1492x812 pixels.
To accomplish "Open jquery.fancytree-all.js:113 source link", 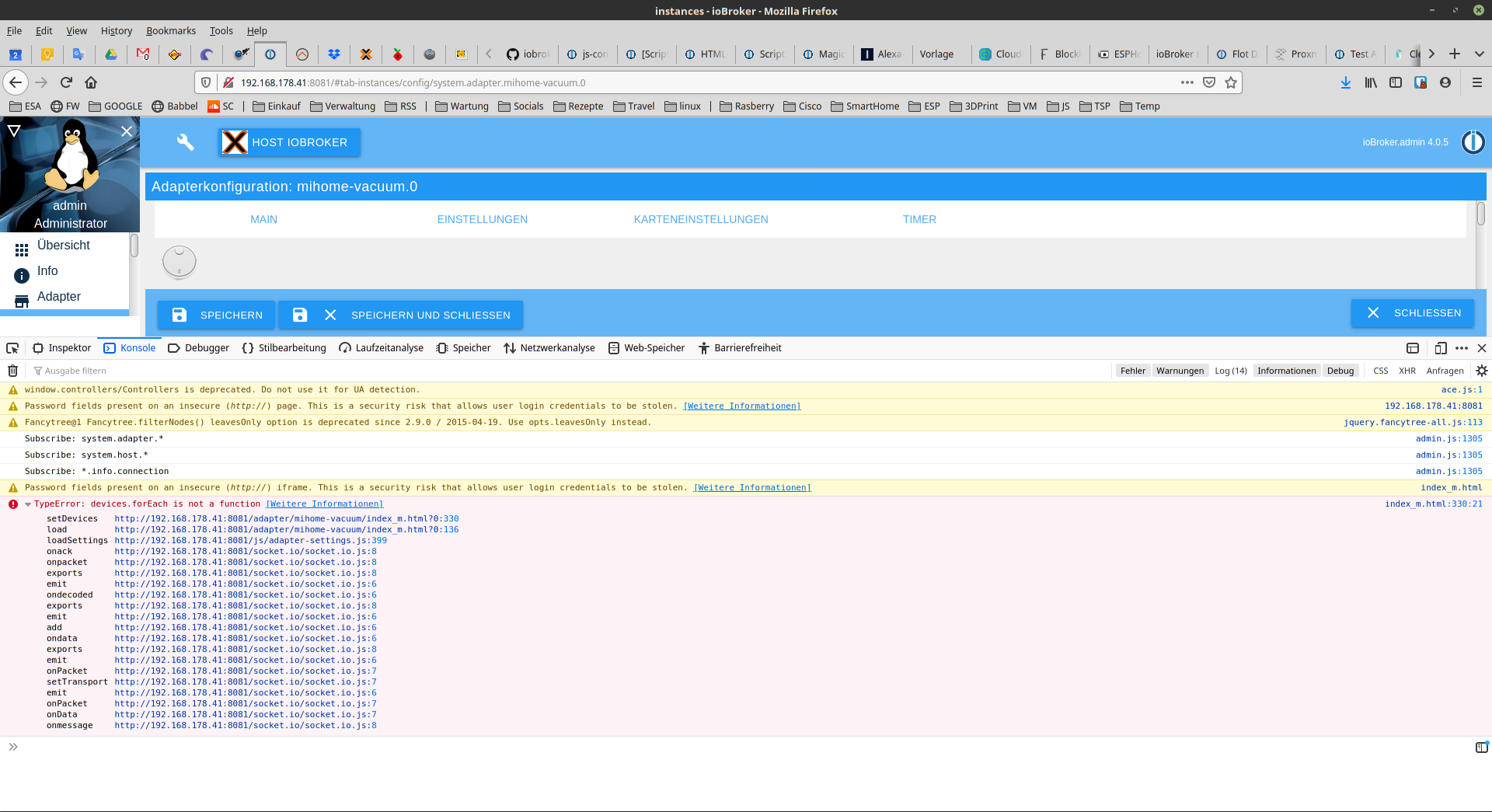I will (1413, 423).
